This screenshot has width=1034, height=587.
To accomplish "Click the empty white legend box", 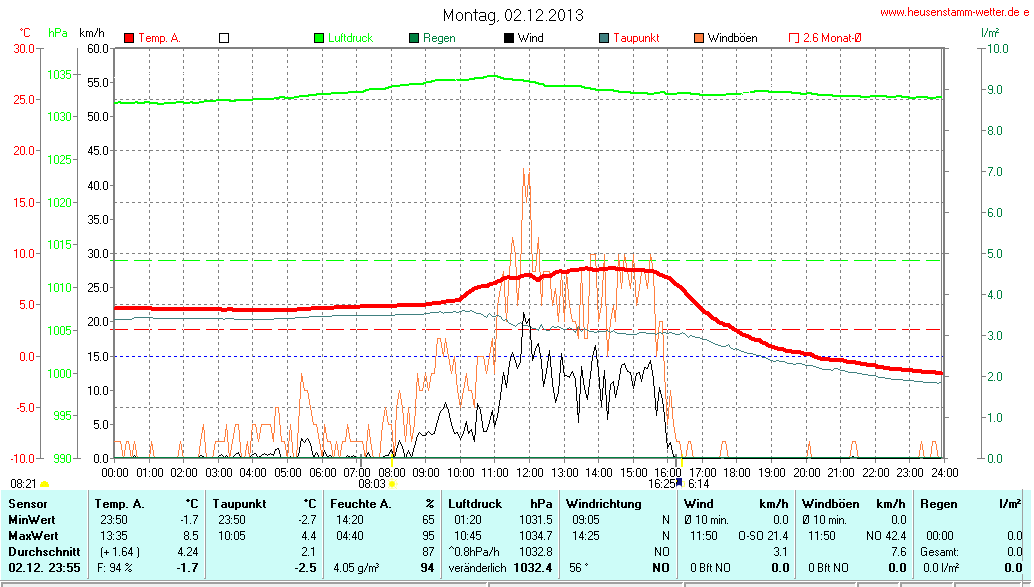I will [224, 38].
